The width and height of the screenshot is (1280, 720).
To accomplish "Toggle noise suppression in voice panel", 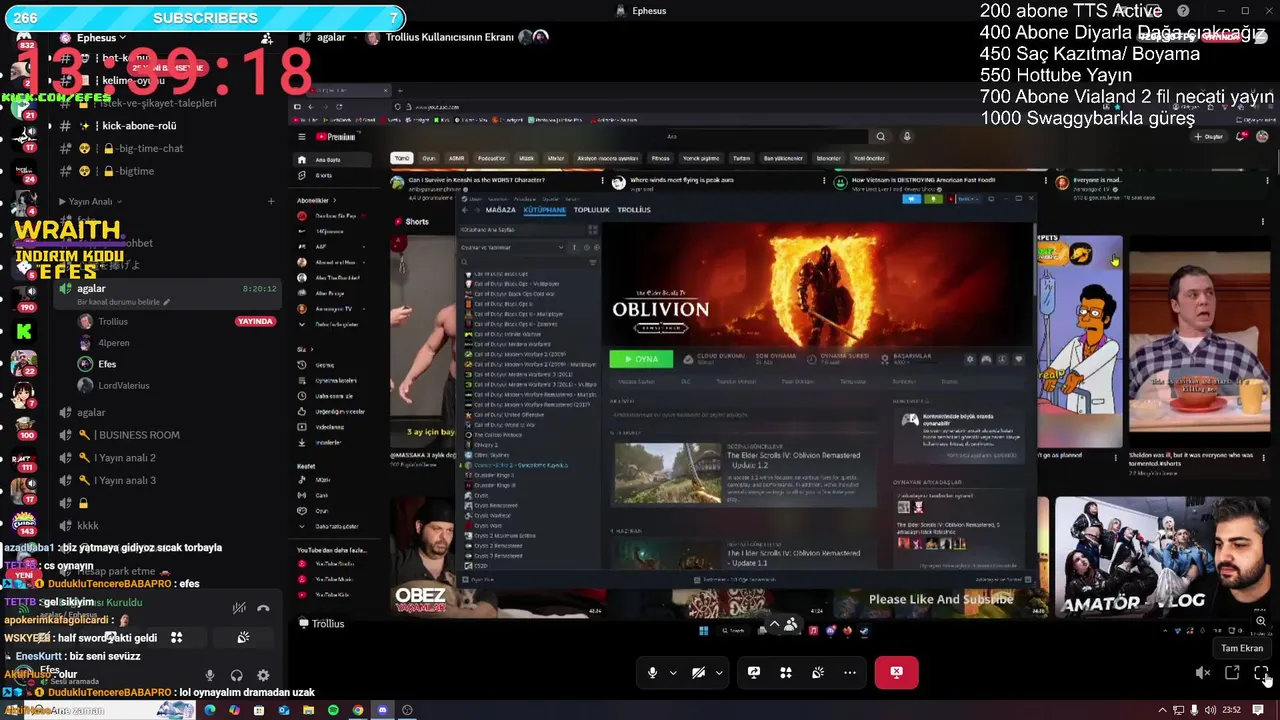I will [x=239, y=608].
